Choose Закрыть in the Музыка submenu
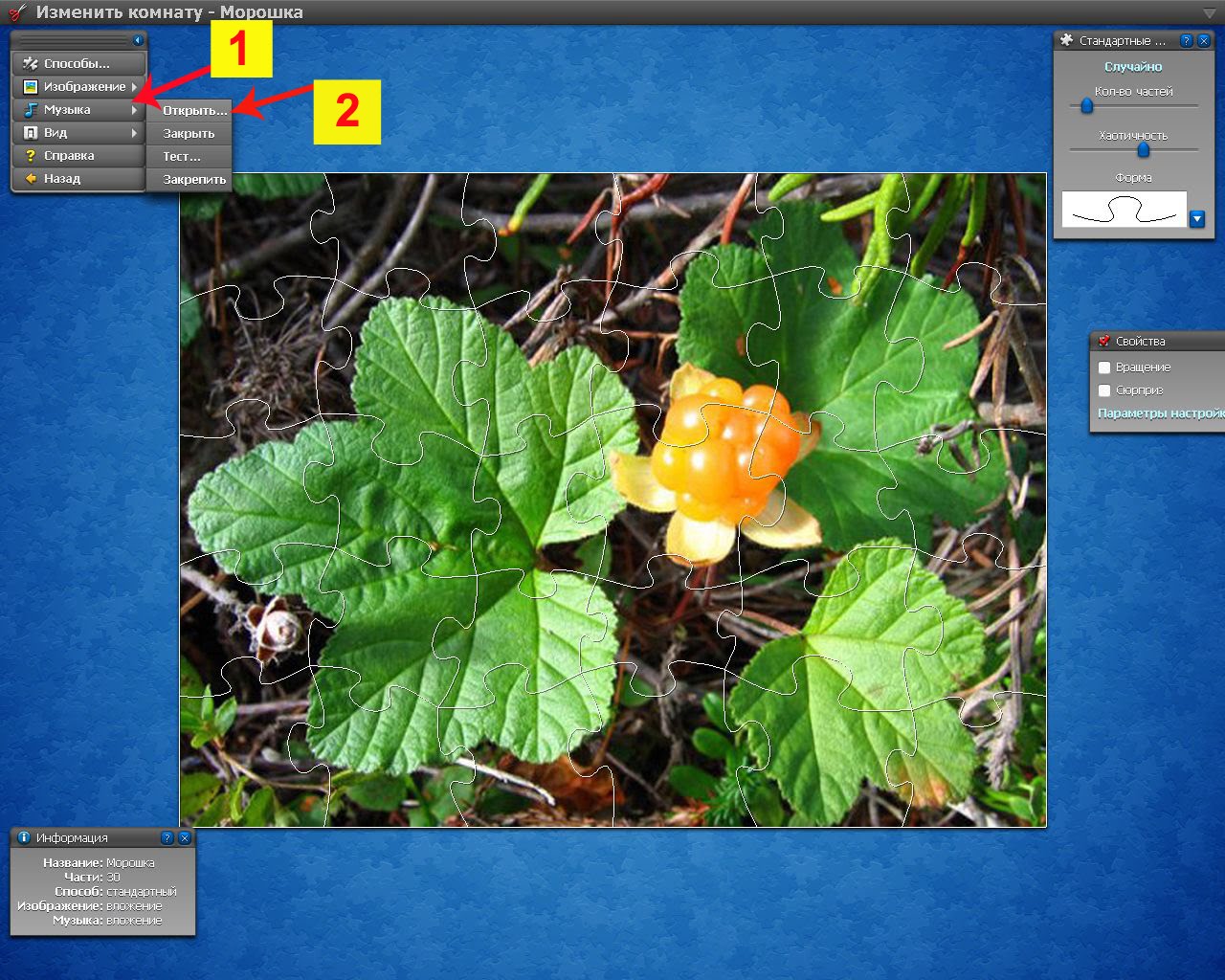Viewport: 1225px width, 980px height. [189, 133]
